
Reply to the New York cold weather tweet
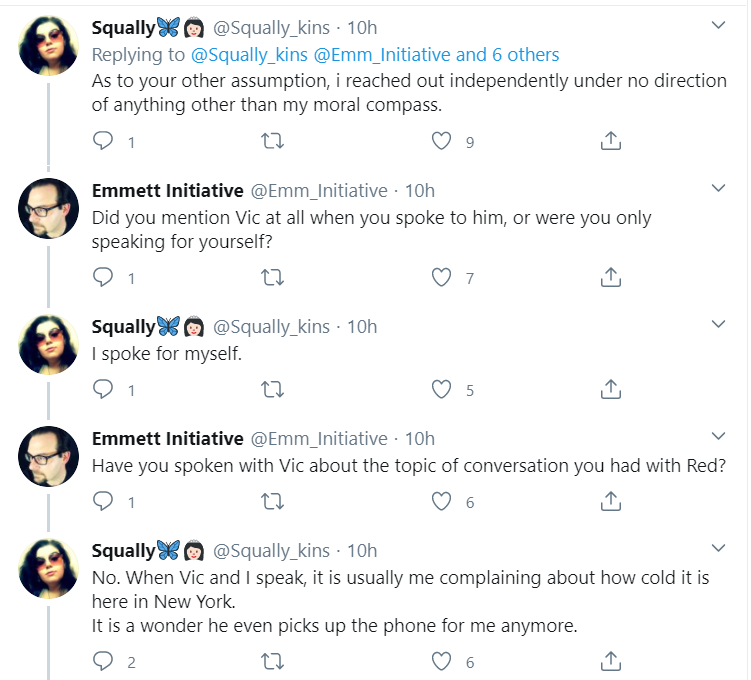click(x=102, y=661)
